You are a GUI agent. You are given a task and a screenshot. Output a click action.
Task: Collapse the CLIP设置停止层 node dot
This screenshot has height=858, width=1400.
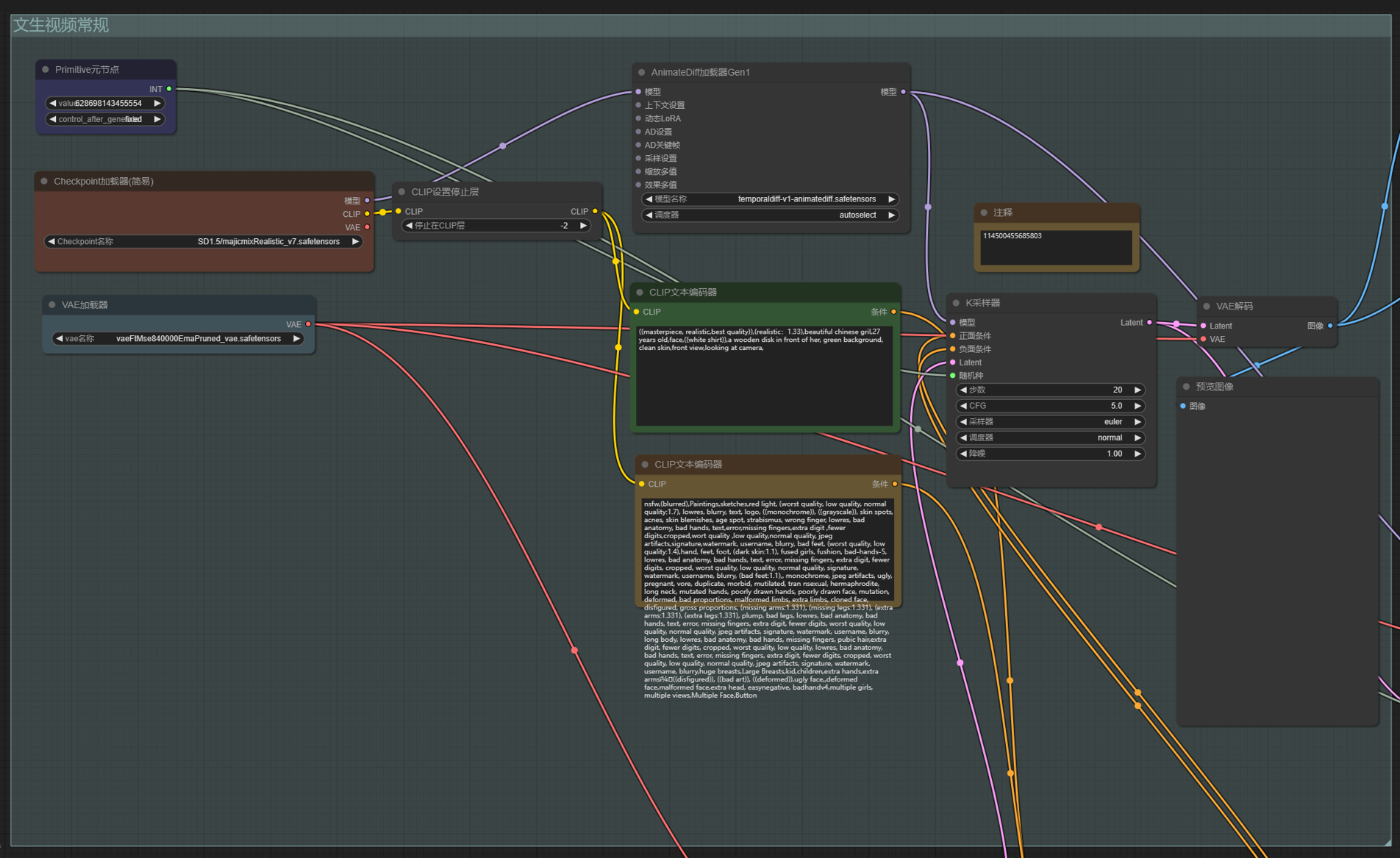click(401, 192)
